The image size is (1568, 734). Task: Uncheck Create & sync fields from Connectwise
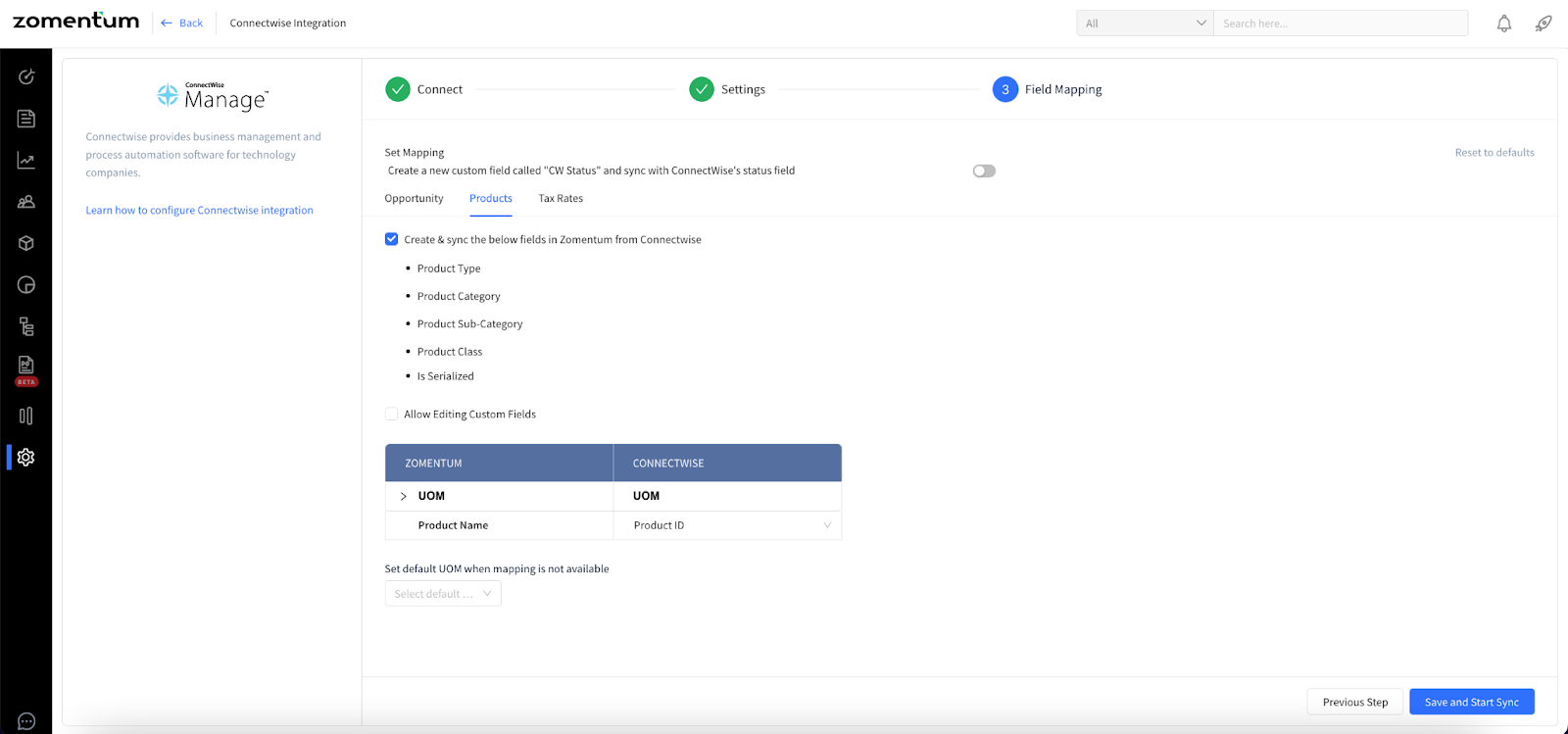391,239
